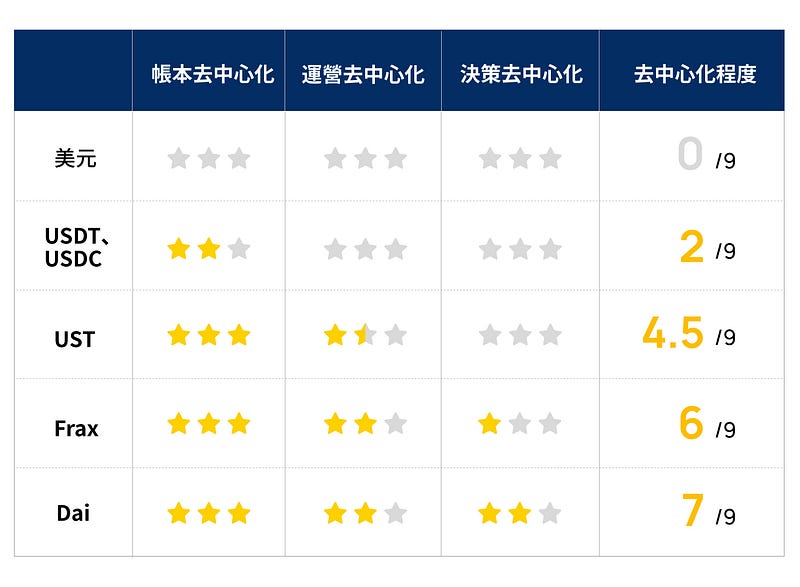Click the middle gray star in 美元 運營去中心化
The width and height of the screenshot is (800, 587).
[x=365, y=158]
